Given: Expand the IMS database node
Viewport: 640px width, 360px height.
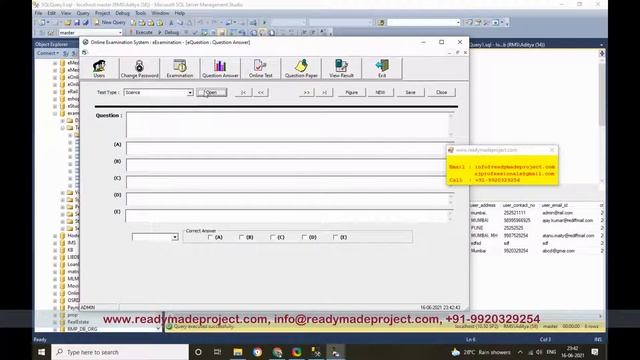Looking at the screenshot, I should tap(55, 243).
